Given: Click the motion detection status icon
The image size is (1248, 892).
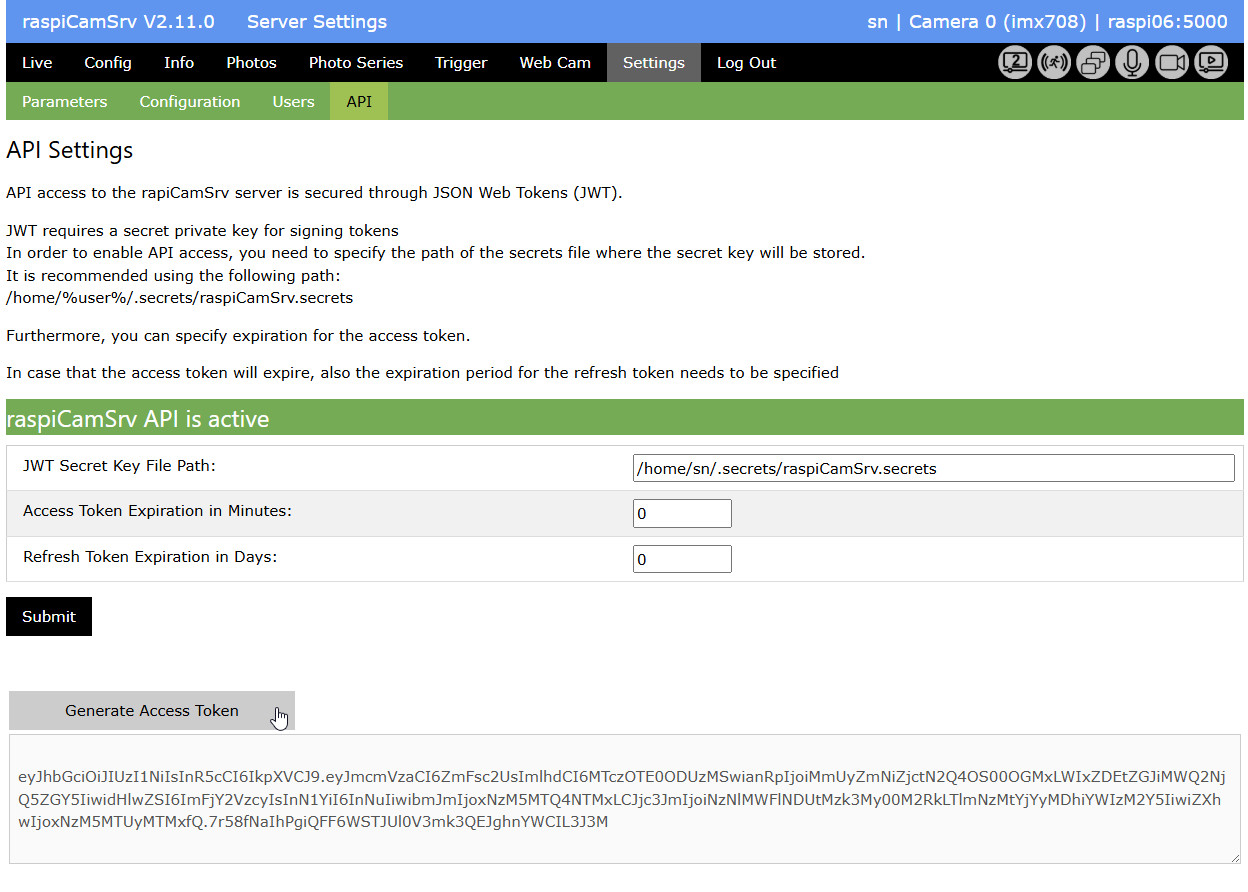Looking at the screenshot, I should 1053,62.
